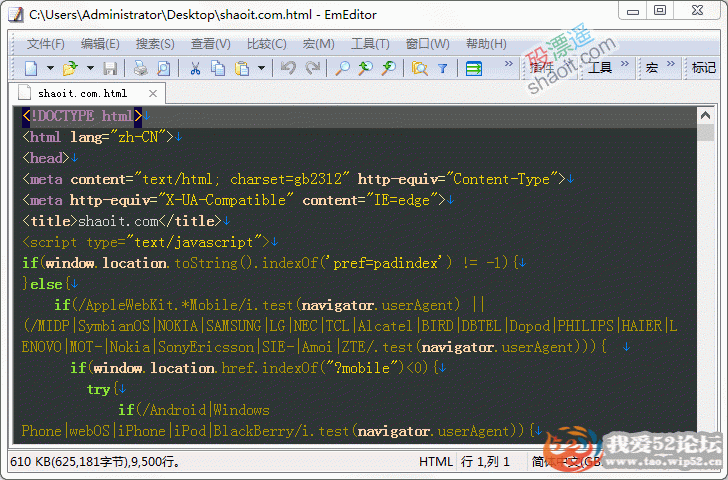Click the Save floppy disk icon
This screenshot has width=728, height=480.
[x=110, y=68]
